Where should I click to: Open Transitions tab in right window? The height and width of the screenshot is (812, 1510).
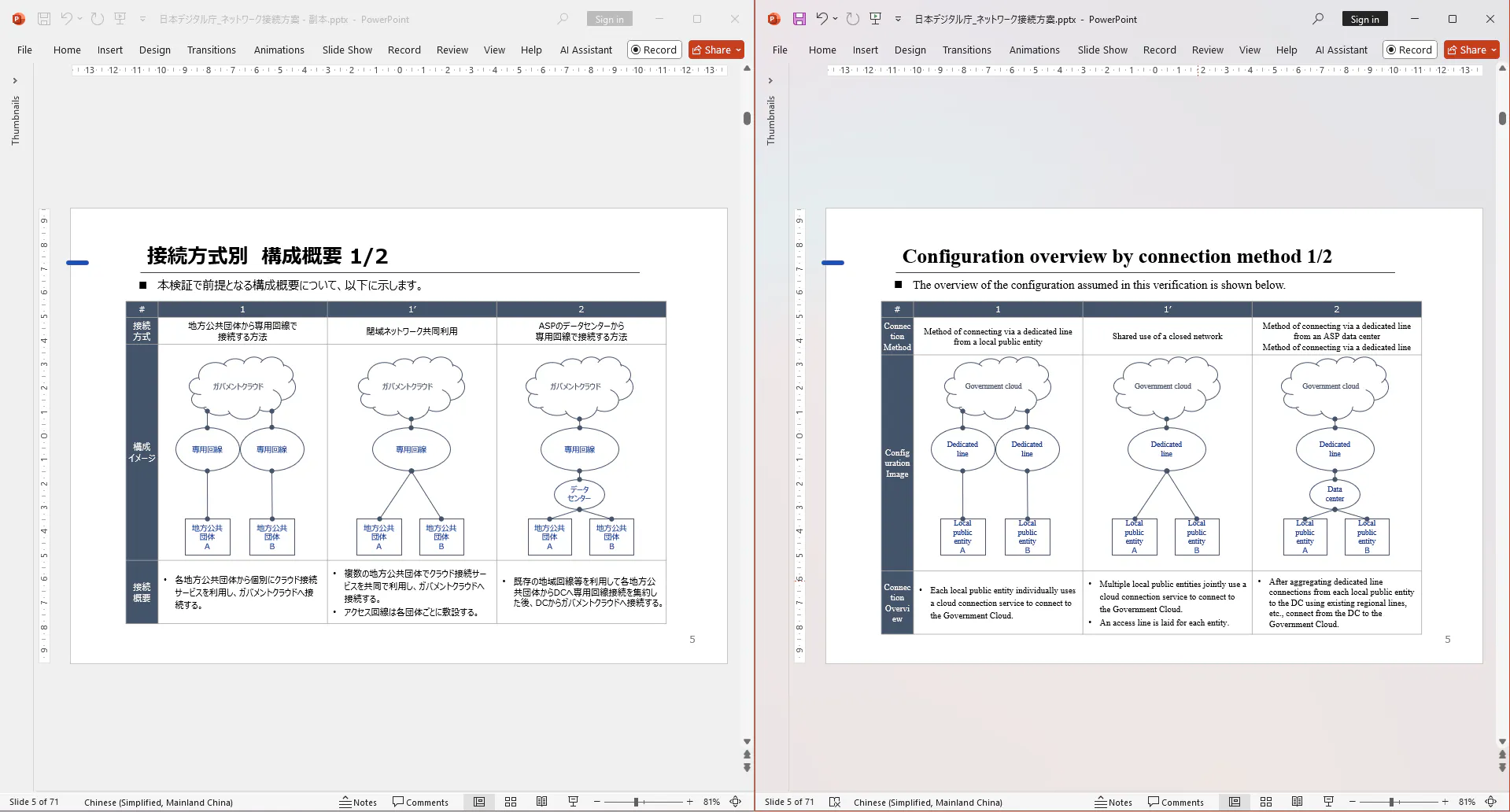[x=967, y=50]
